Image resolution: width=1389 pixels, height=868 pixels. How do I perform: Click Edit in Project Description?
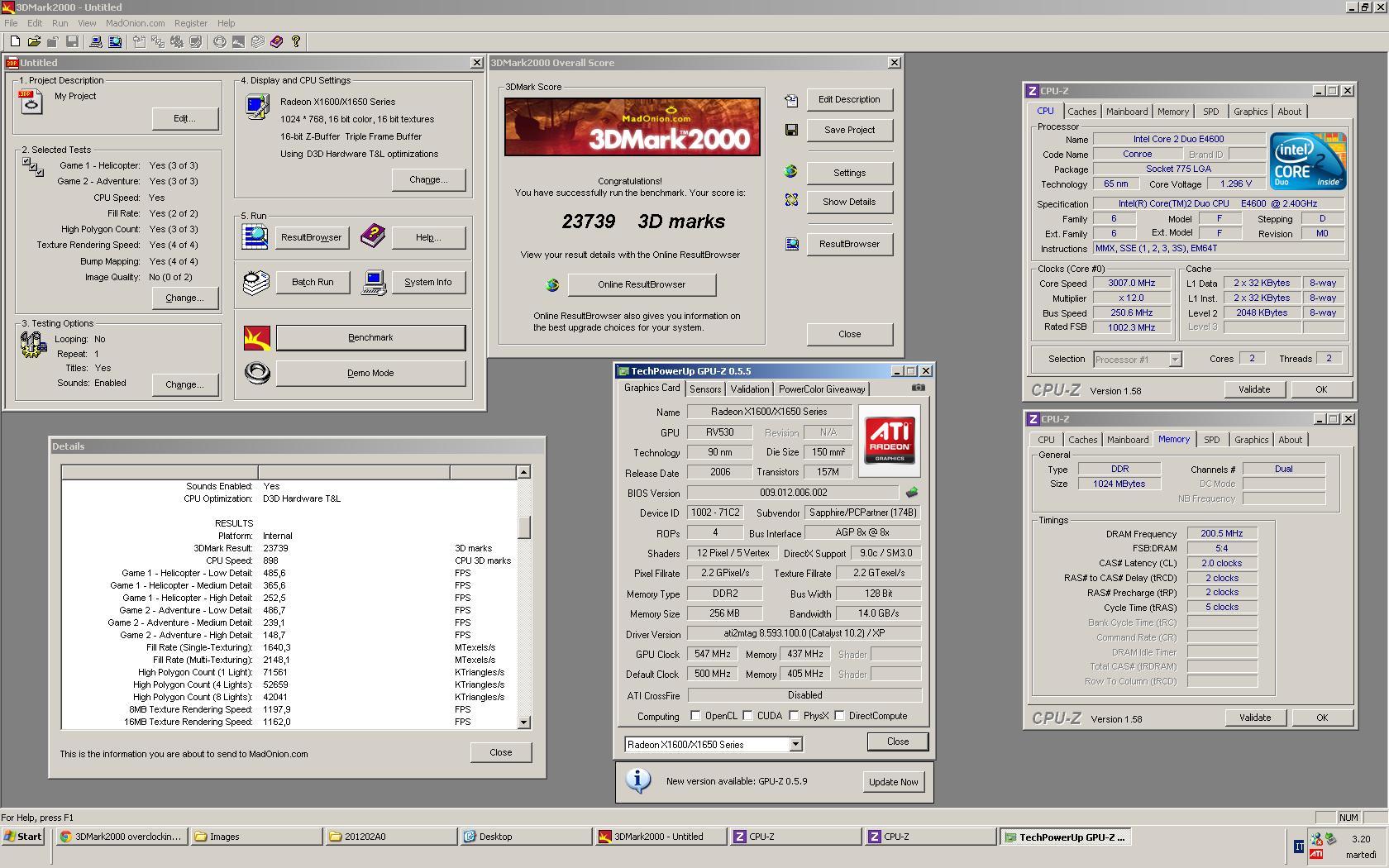point(184,118)
